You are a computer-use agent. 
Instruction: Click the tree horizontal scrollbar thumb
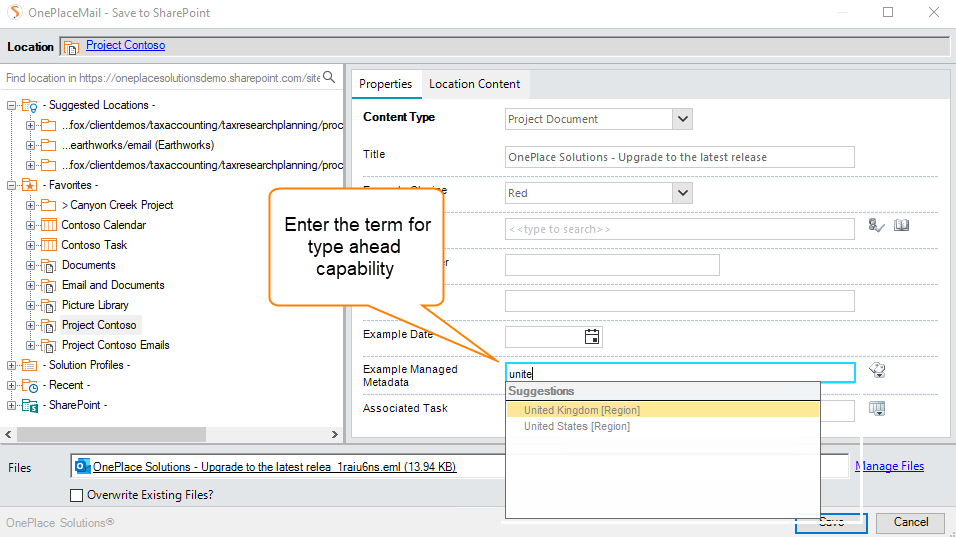112,435
